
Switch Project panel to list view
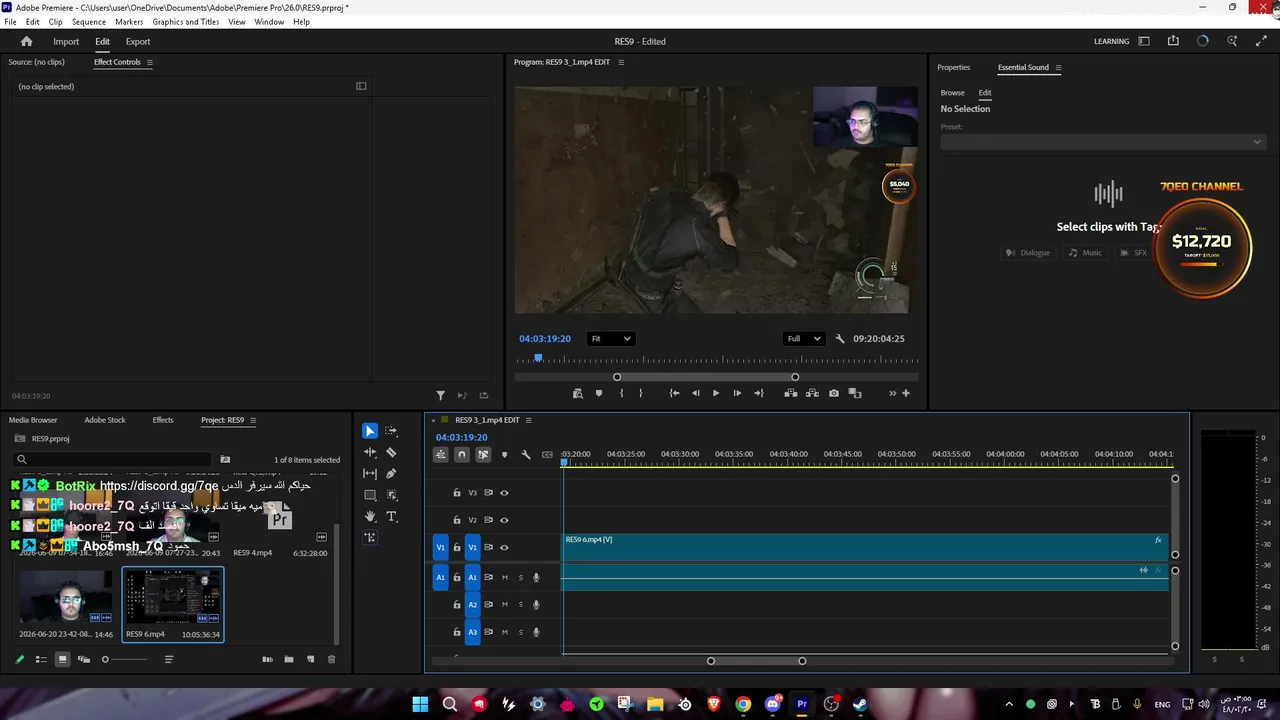(41, 659)
